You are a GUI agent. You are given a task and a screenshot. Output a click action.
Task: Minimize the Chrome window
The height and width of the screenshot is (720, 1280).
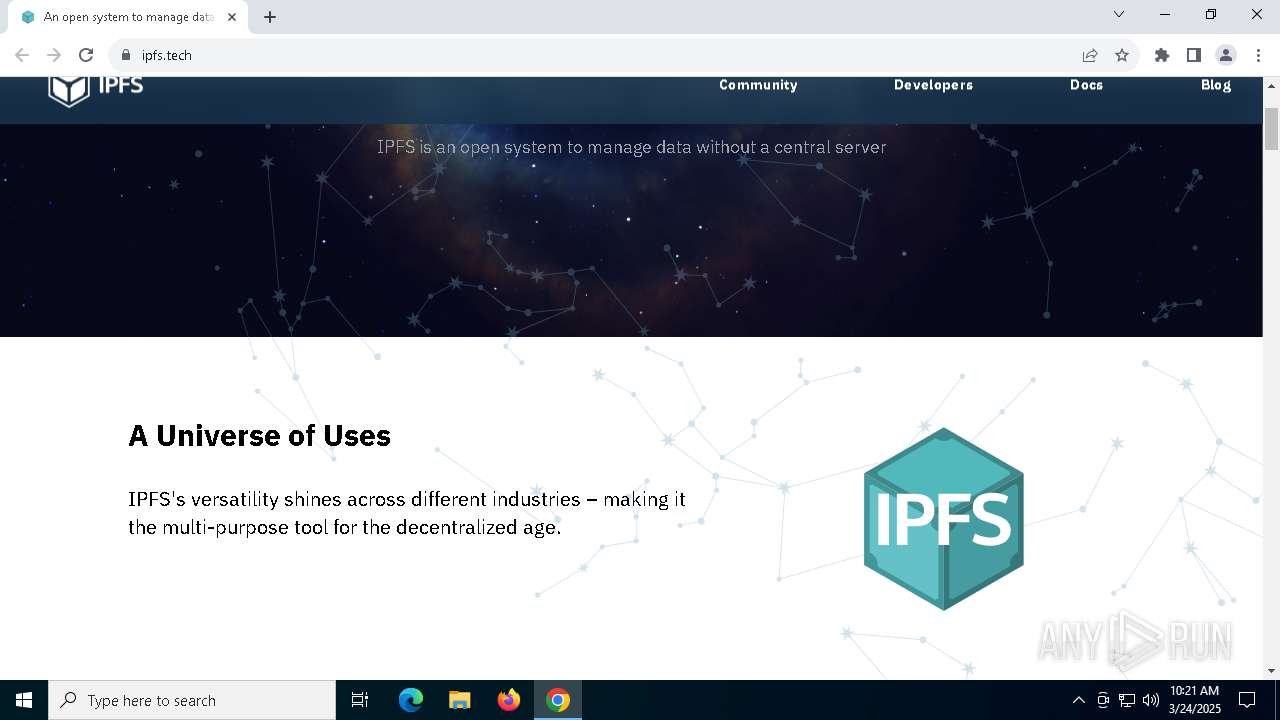(1165, 14)
